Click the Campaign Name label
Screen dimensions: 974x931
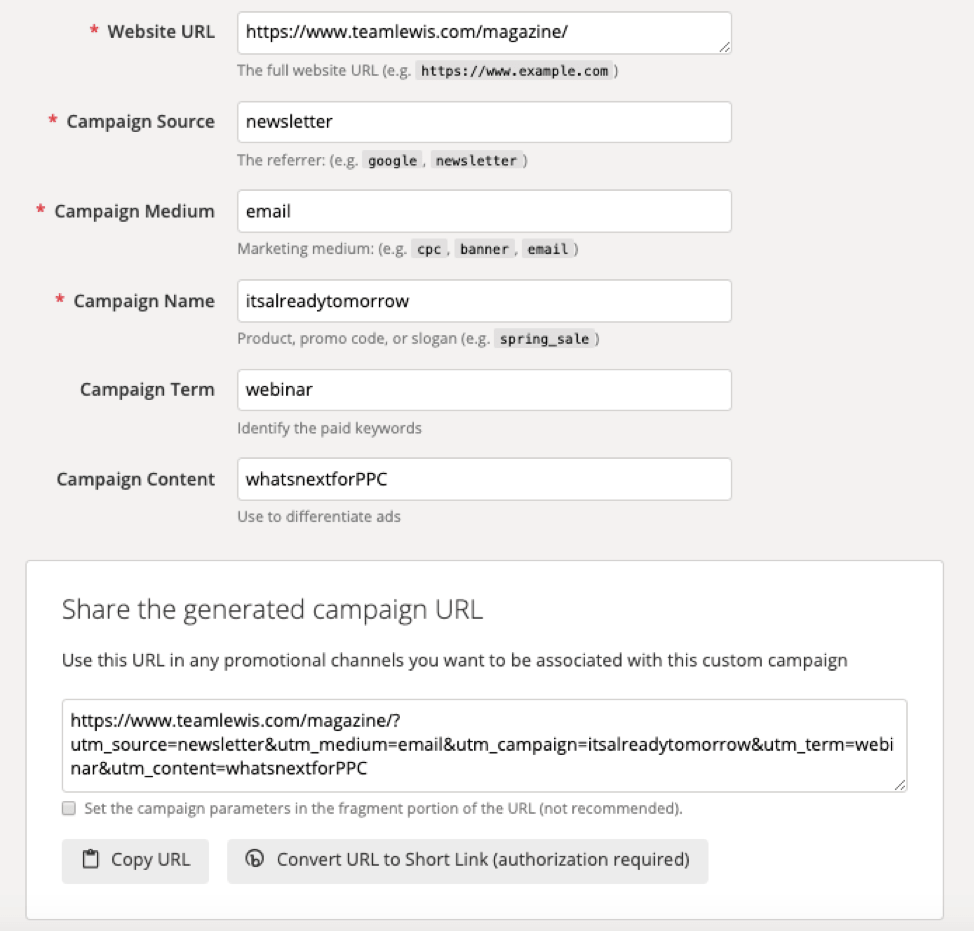[x=144, y=301]
